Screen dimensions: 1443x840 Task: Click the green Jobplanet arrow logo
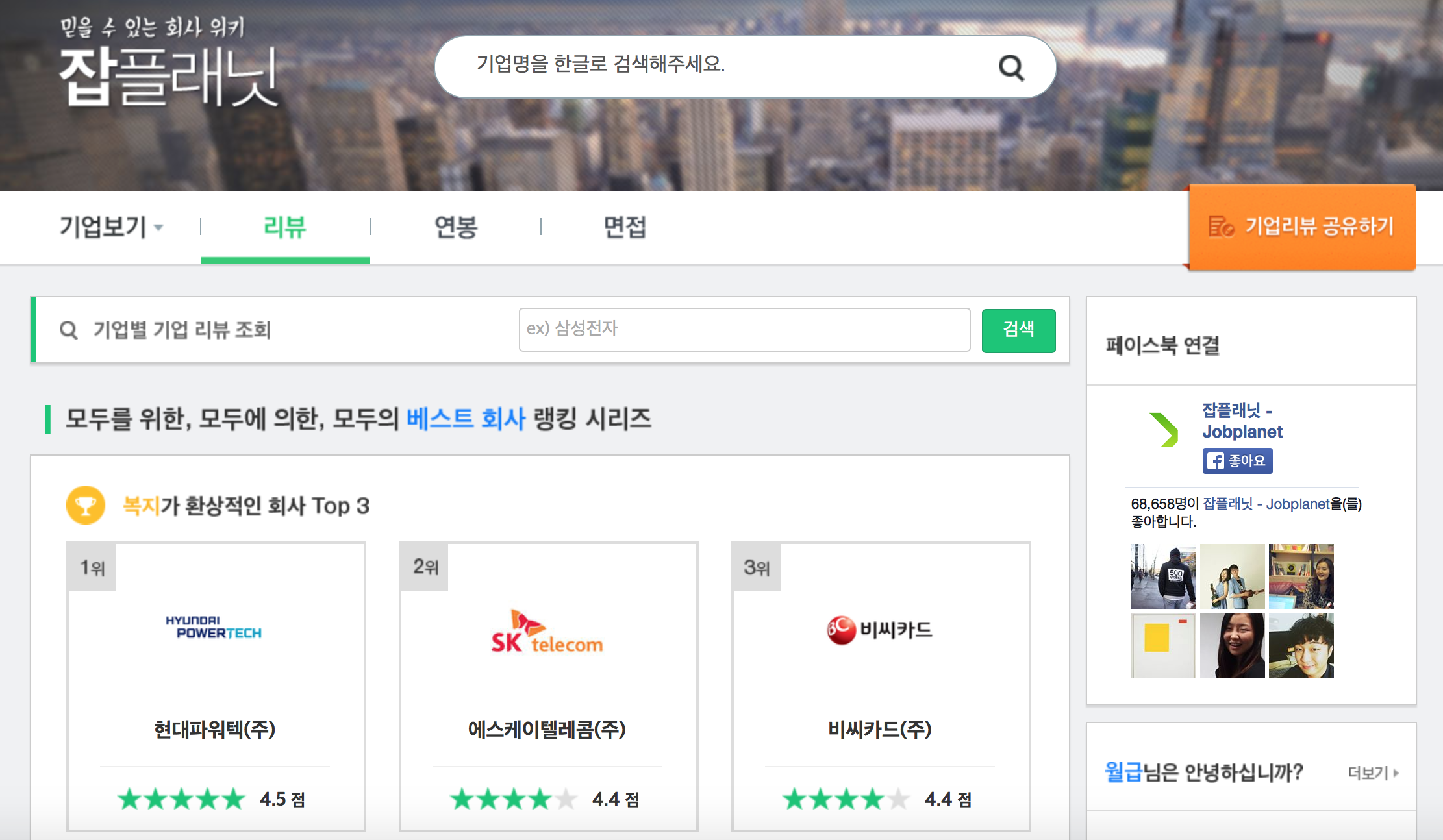coord(1163,430)
